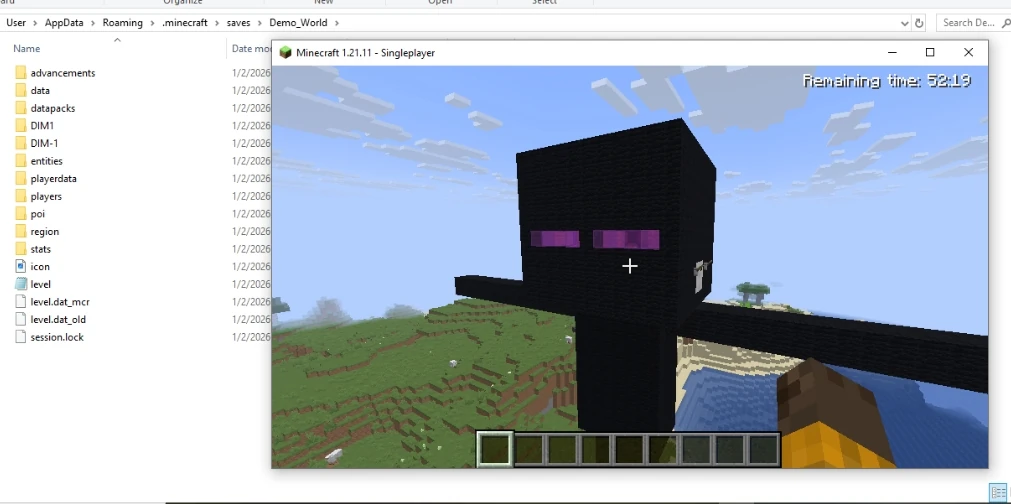Click the session.lock file name

(x=57, y=337)
